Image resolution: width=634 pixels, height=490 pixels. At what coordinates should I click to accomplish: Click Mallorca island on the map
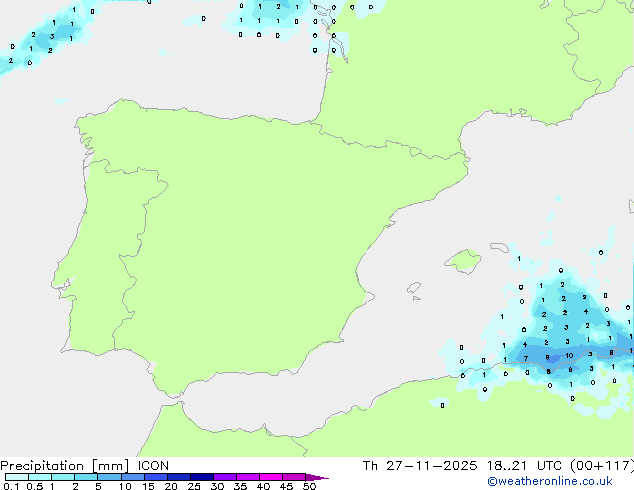tap(463, 261)
